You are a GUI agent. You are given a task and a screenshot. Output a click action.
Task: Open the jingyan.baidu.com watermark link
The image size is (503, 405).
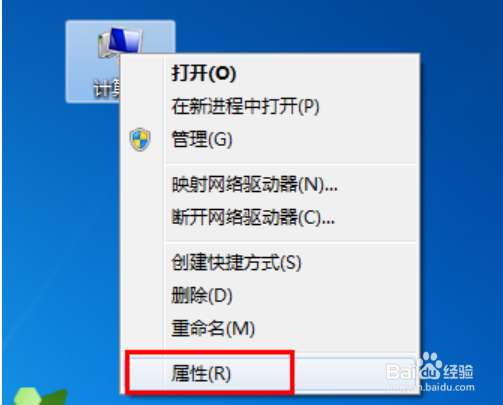[431, 387]
